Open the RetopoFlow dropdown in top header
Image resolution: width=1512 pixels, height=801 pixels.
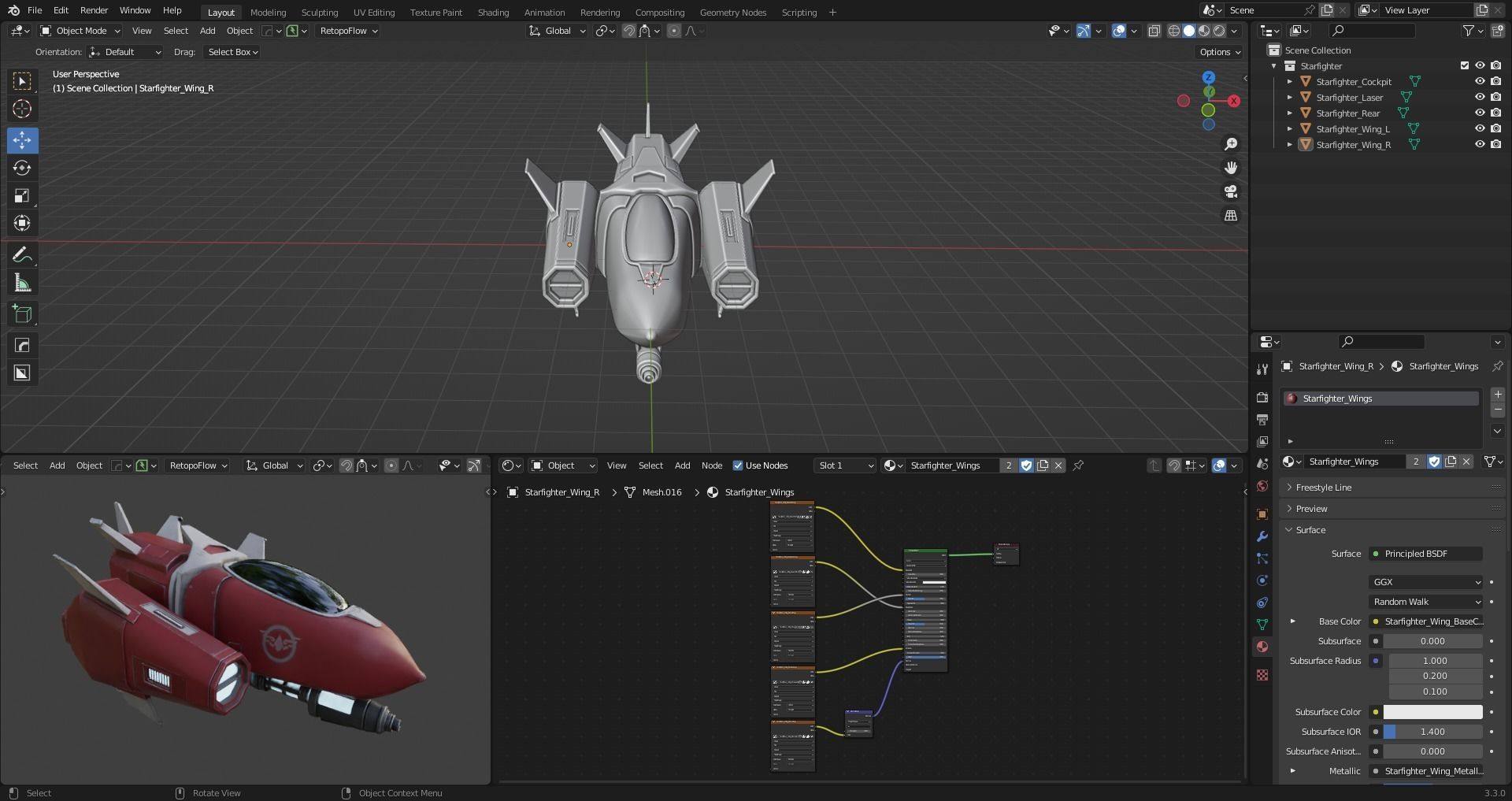[348, 31]
